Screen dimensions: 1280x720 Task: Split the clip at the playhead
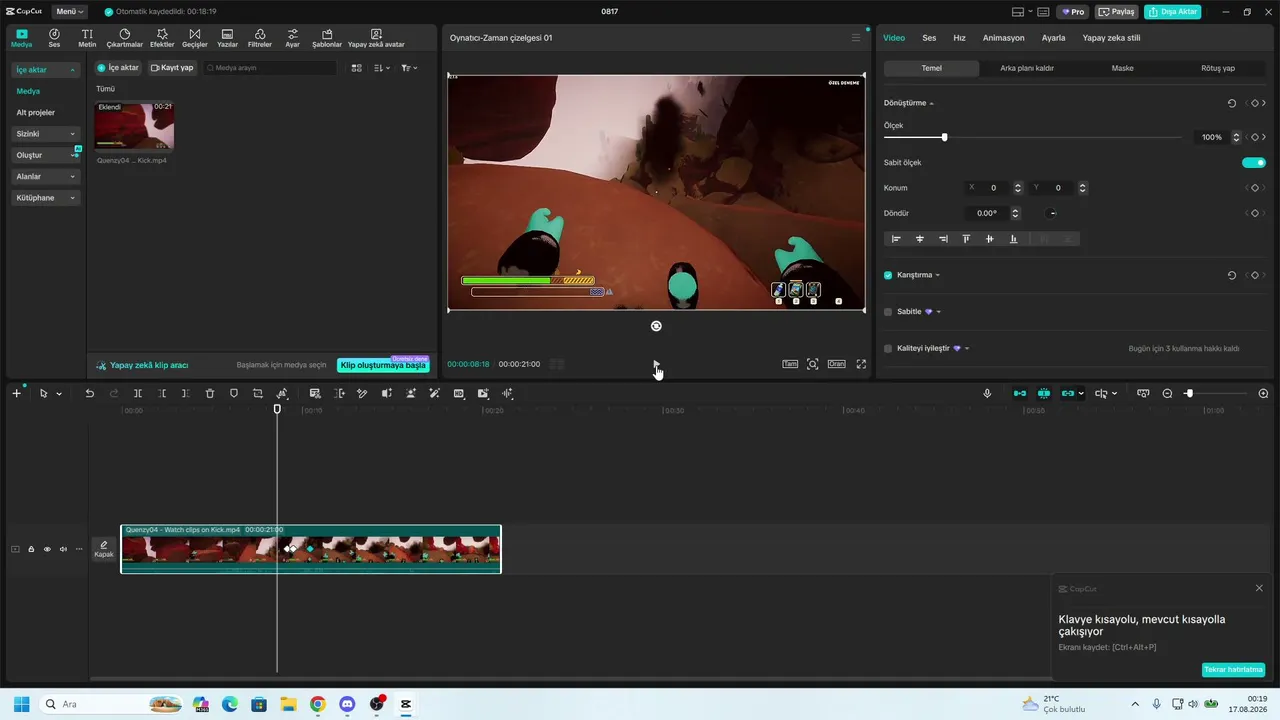138,394
